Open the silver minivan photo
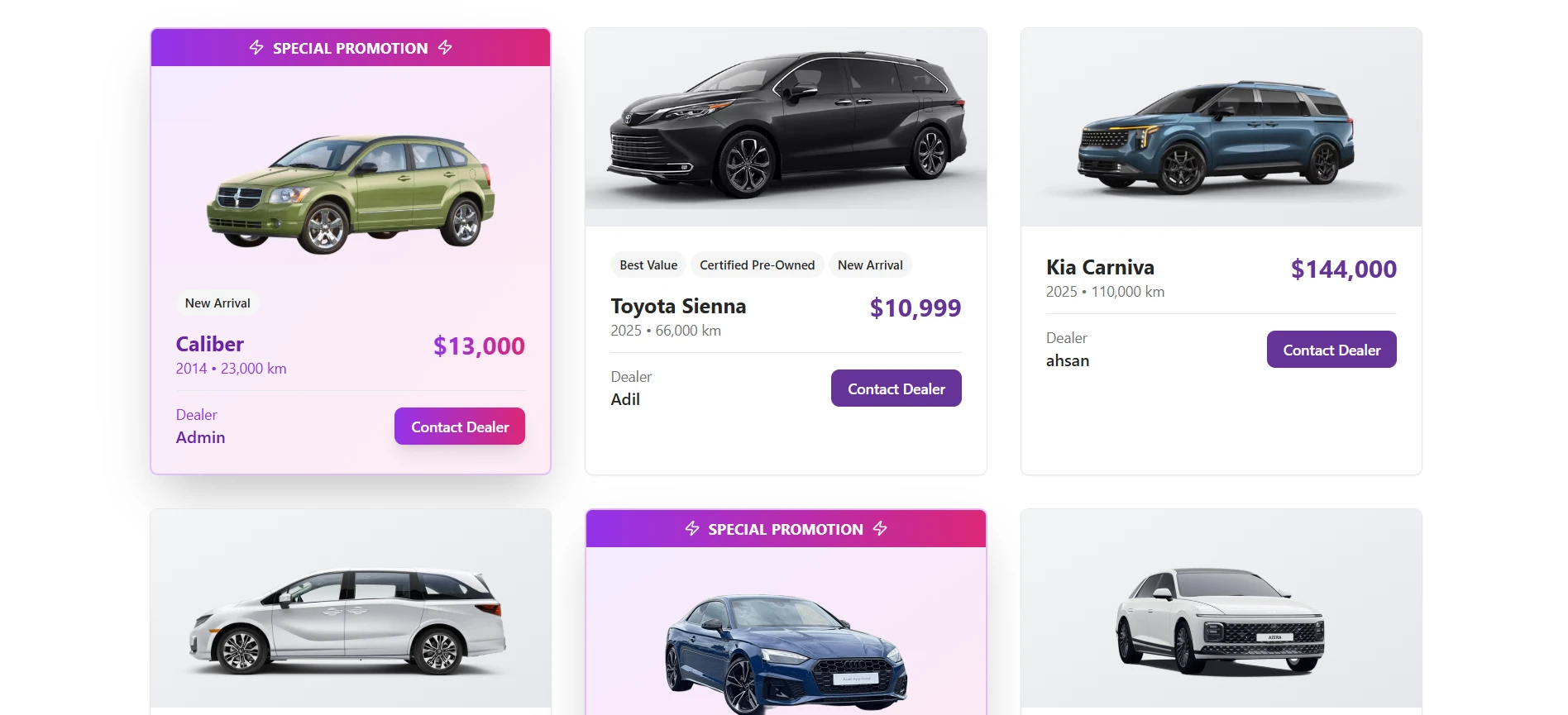This screenshot has width=1568, height=715. pyautogui.click(x=351, y=622)
